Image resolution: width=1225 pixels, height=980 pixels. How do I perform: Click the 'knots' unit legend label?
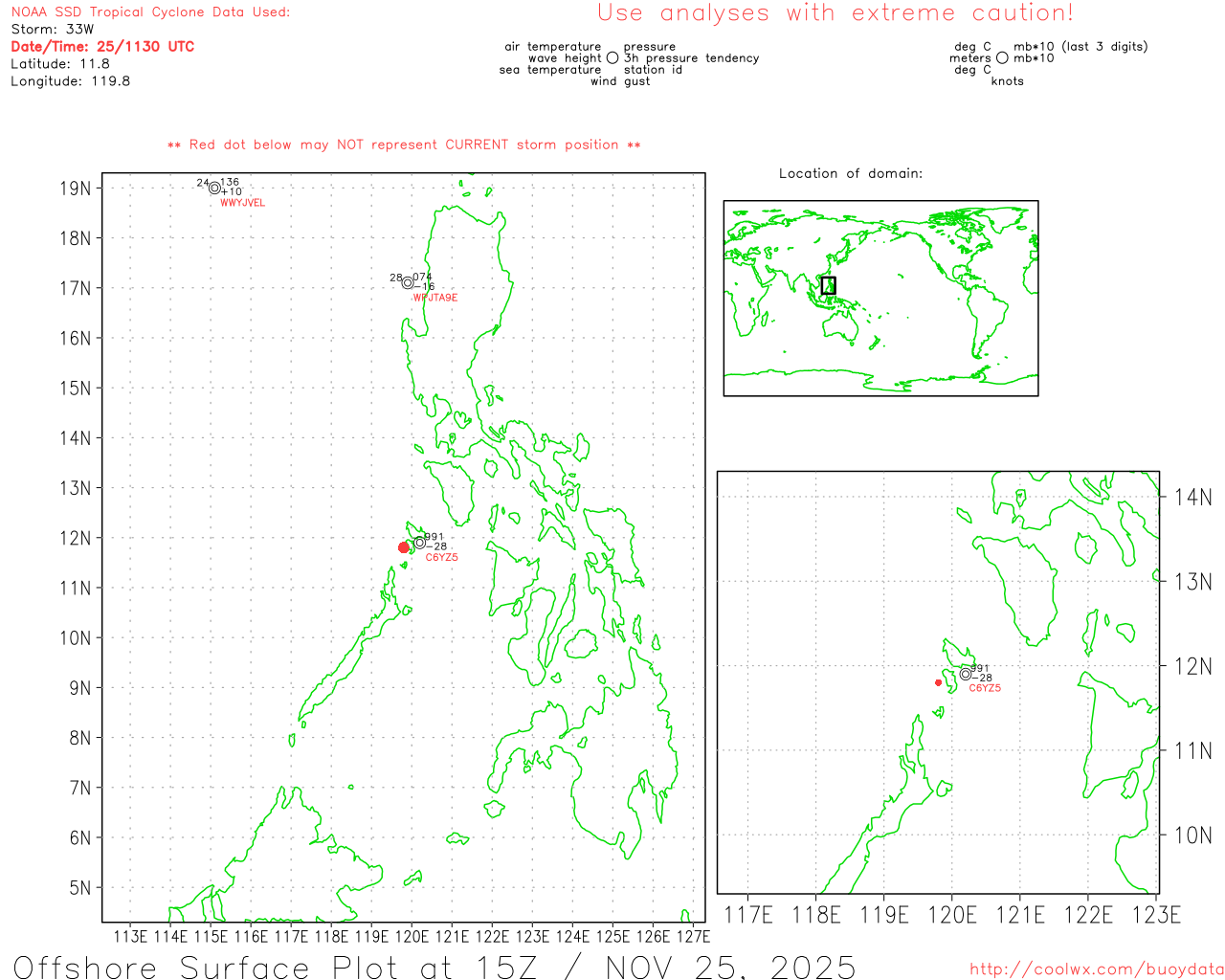(1008, 81)
